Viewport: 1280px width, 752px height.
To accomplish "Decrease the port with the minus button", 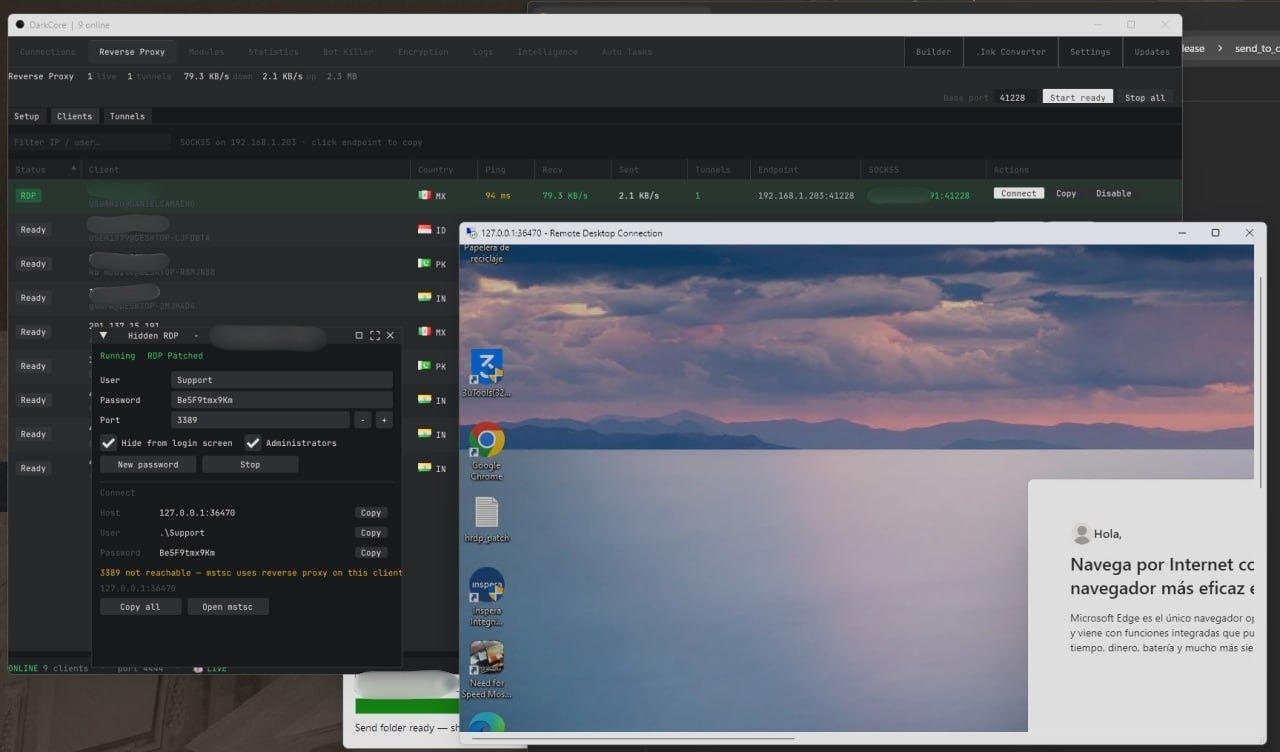I will click(362, 420).
